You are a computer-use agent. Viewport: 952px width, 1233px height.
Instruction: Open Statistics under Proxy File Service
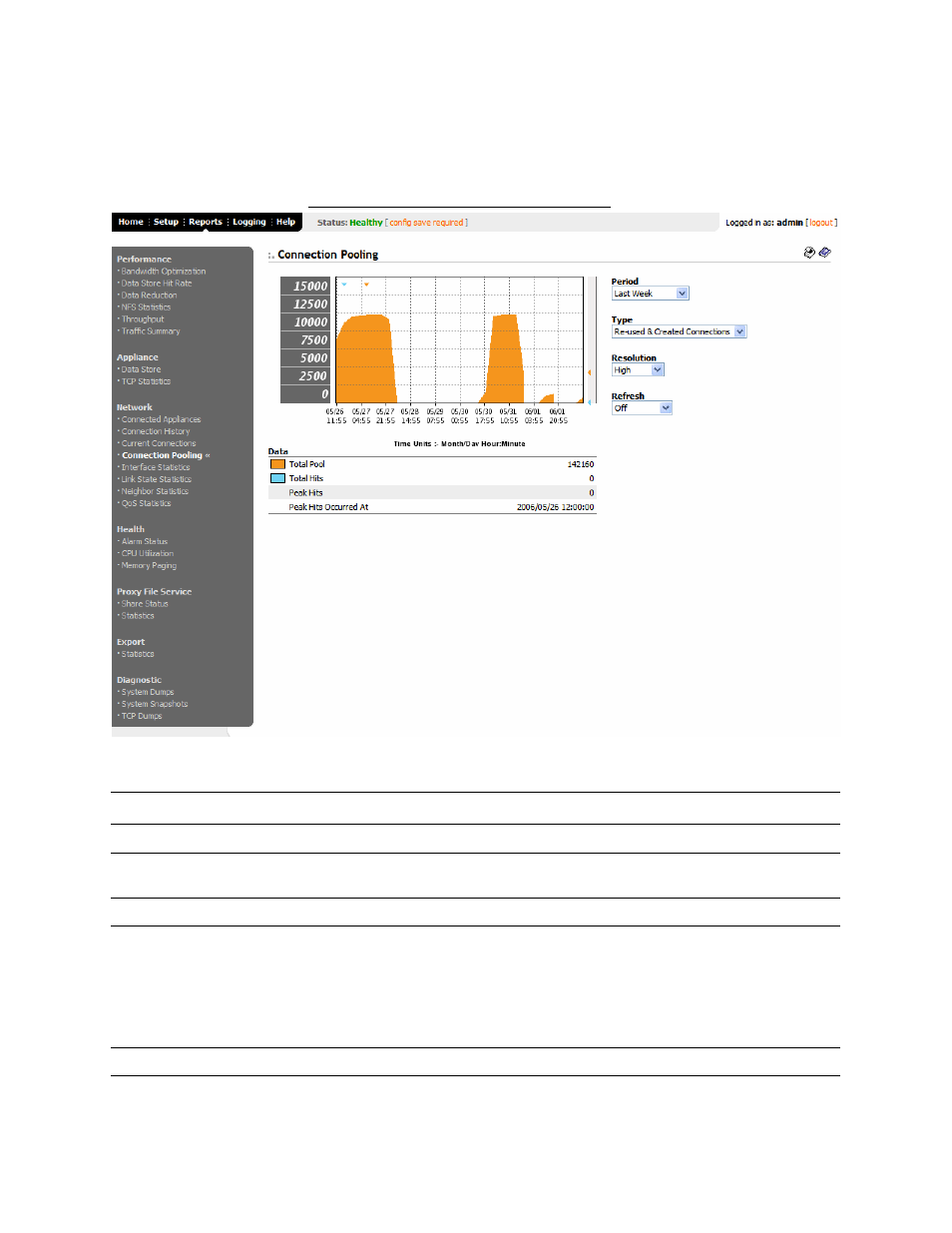pyautogui.click(x=138, y=616)
